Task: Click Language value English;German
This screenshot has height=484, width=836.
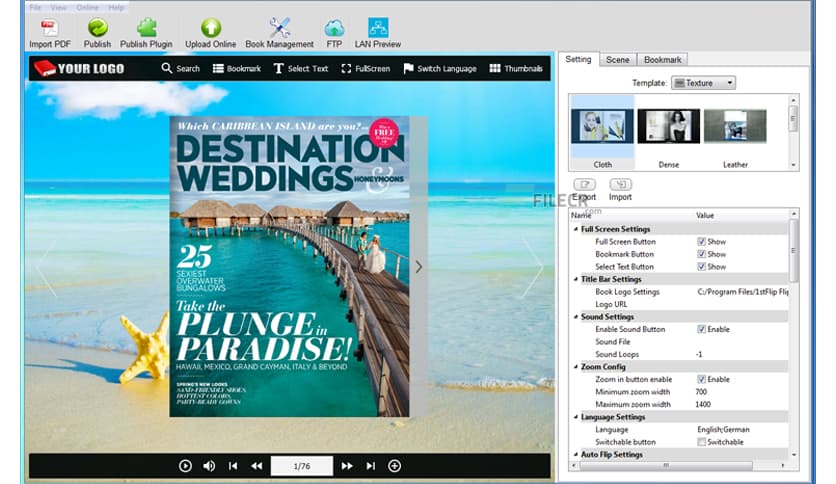Action: 724,430
